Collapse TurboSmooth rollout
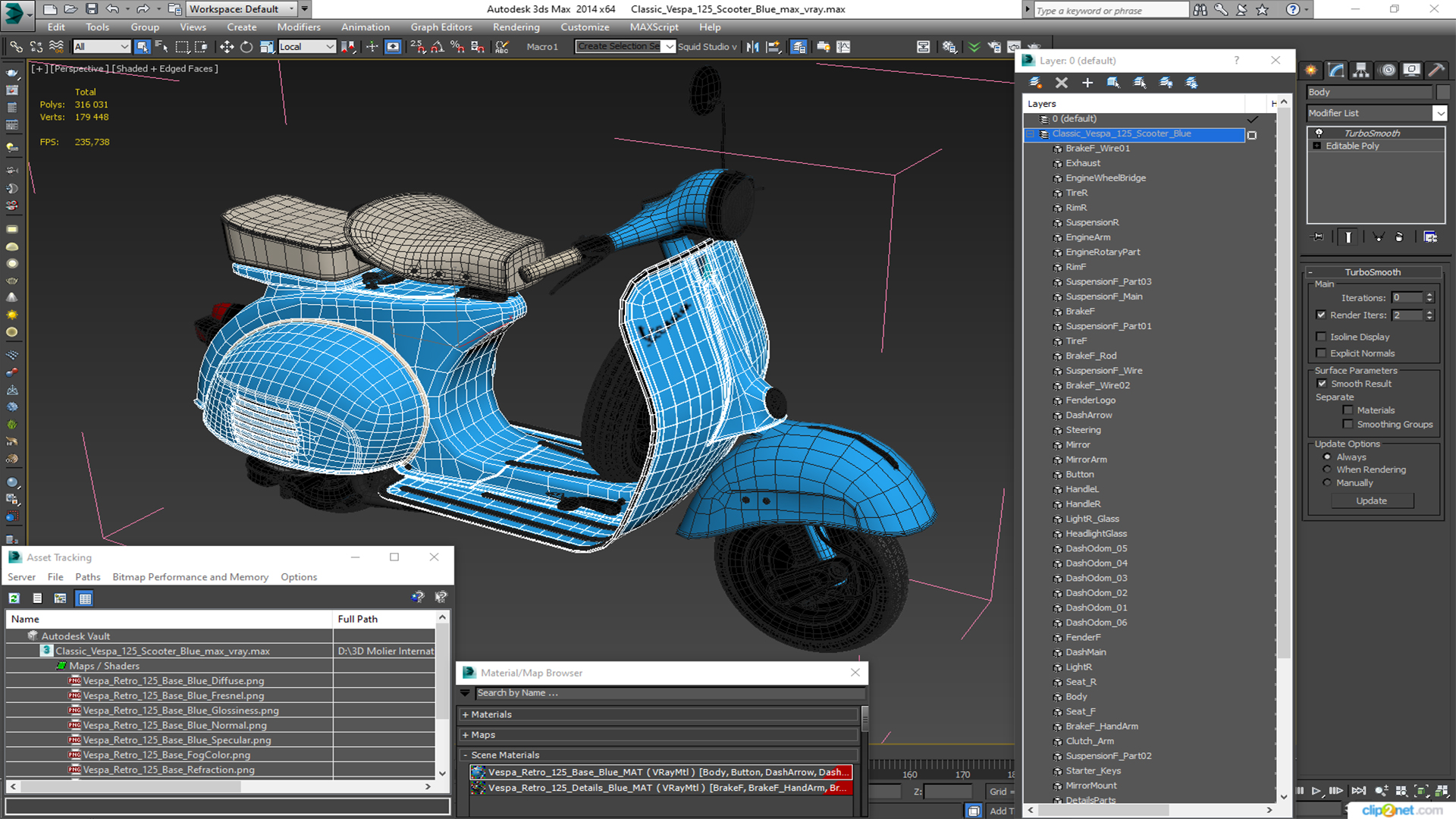The image size is (1456, 819). coord(1373,272)
